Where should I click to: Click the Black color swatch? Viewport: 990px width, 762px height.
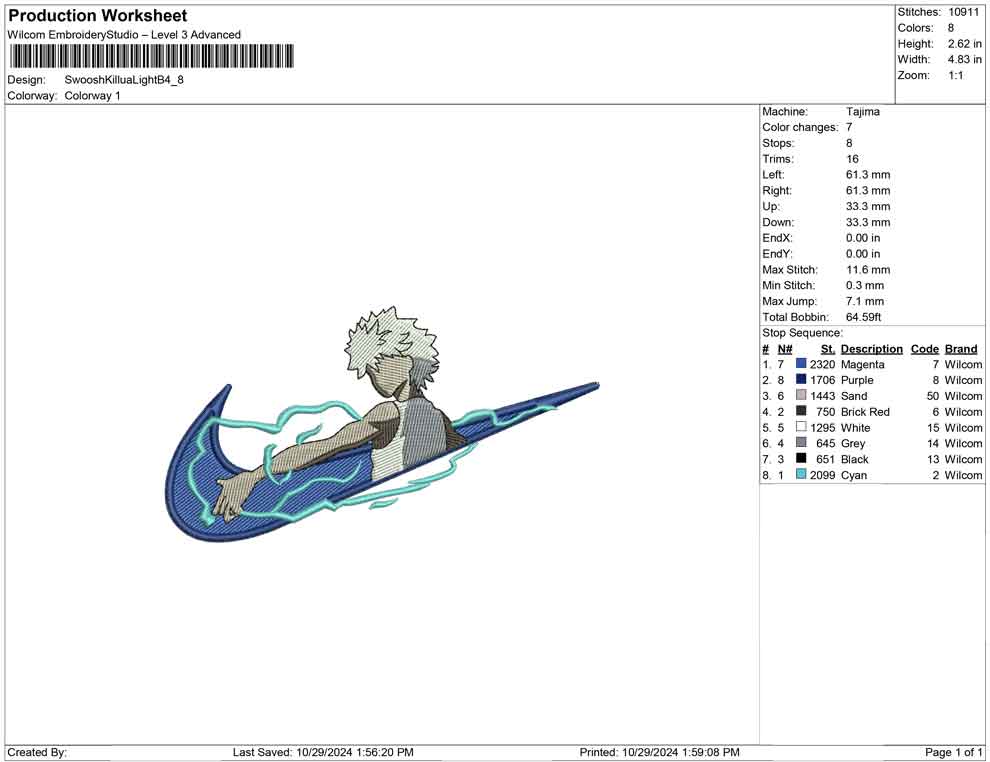click(x=801, y=460)
